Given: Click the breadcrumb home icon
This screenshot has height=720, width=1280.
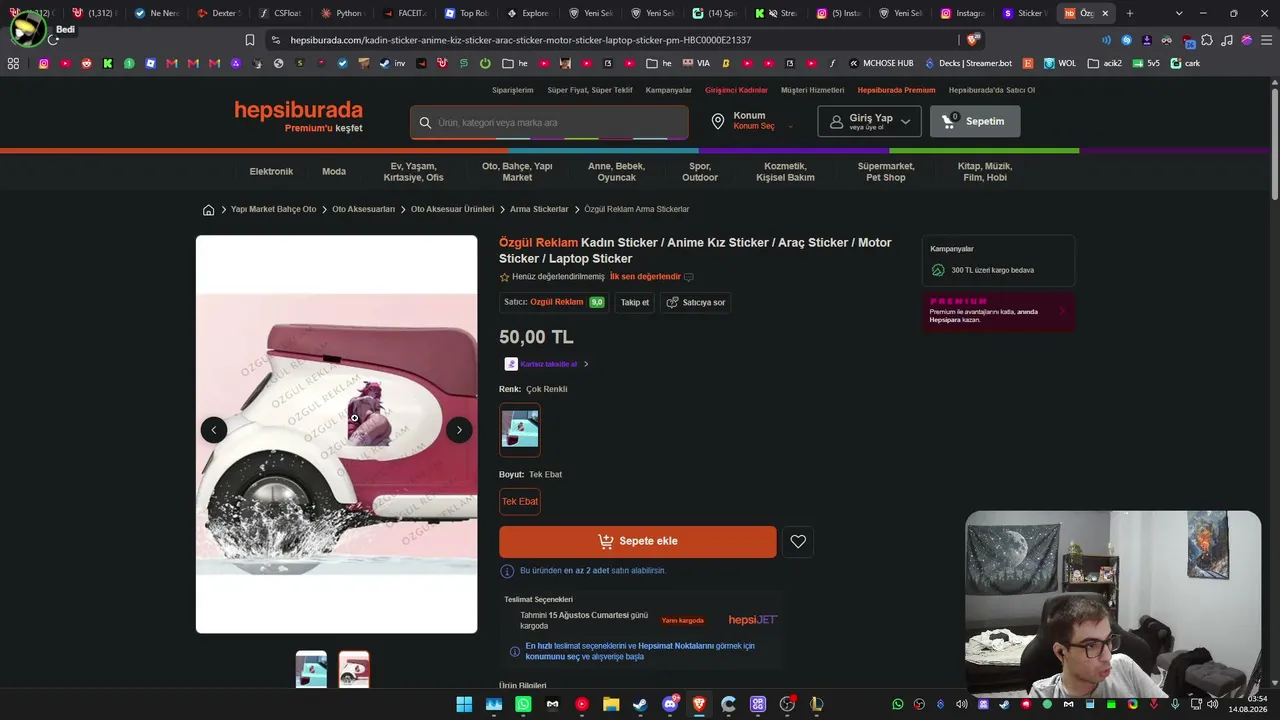Looking at the screenshot, I should pos(208,210).
